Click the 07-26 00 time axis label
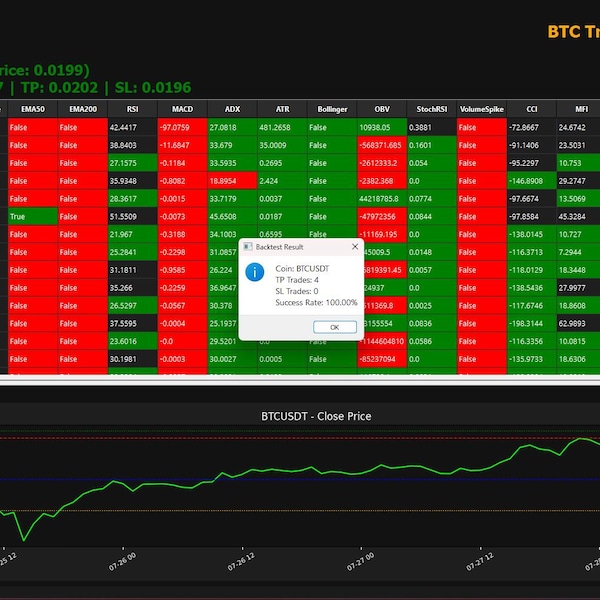Screen dimensions: 600x600 coord(122,561)
